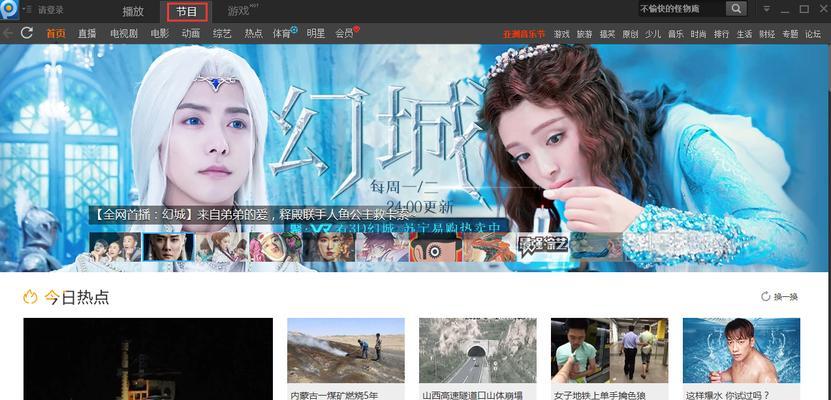Click the flame icon beside 今日热点
The width and height of the screenshot is (831, 400).
click(x=30, y=297)
